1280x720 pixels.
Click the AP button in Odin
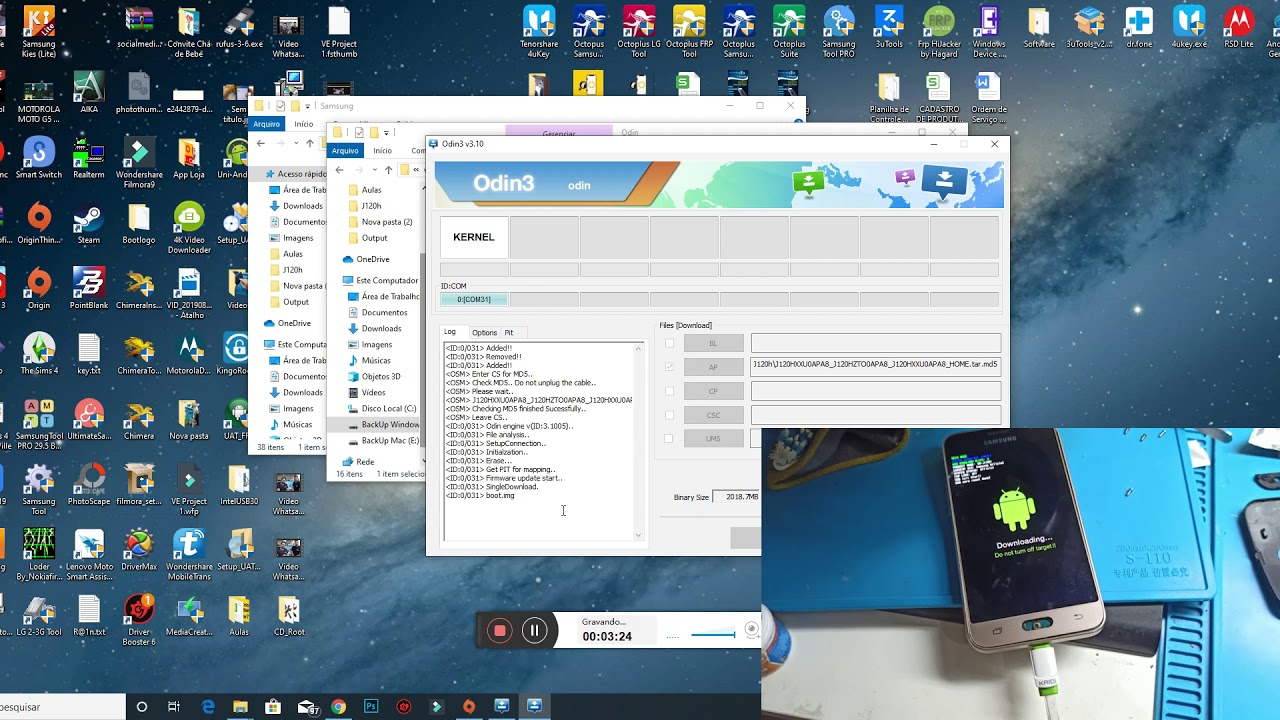coord(713,367)
